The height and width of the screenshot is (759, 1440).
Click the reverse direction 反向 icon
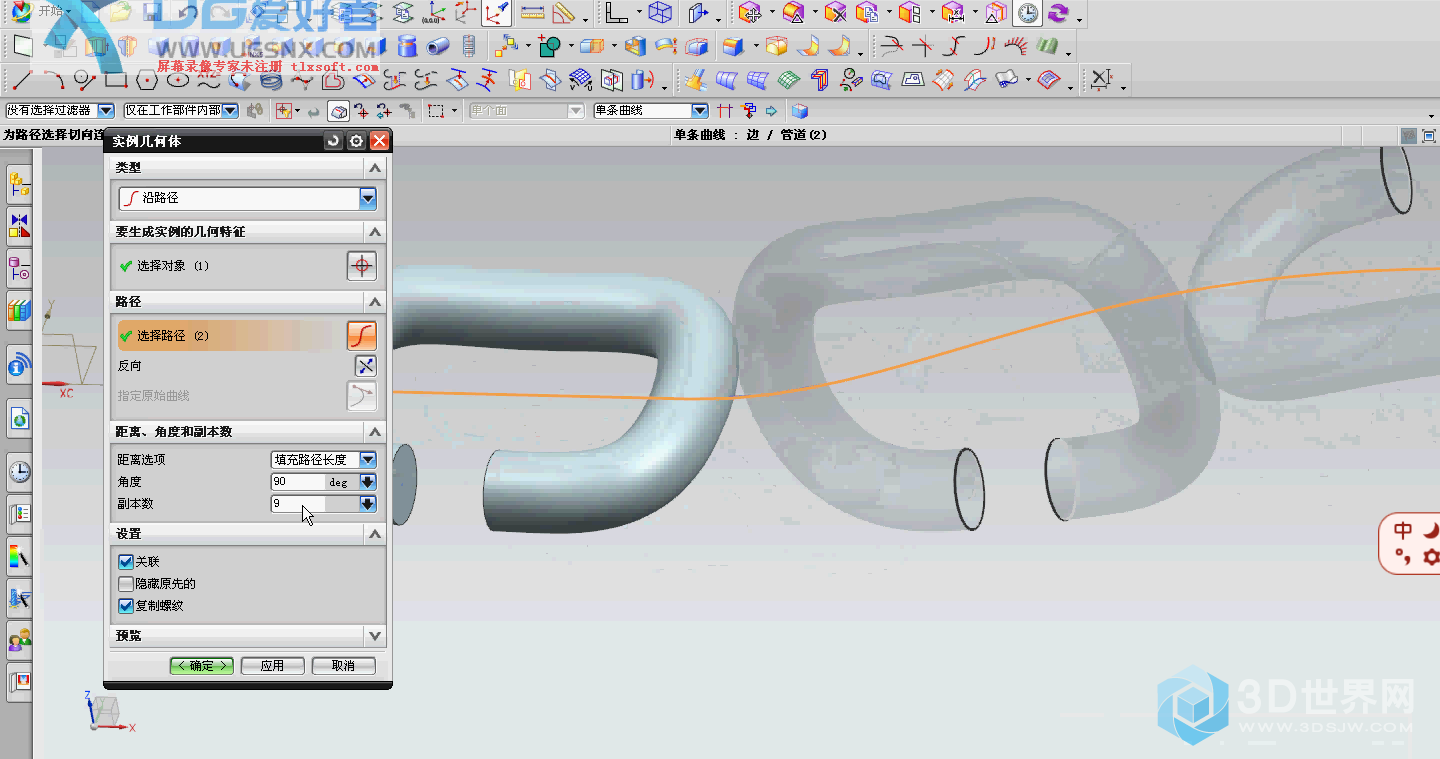pos(366,366)
